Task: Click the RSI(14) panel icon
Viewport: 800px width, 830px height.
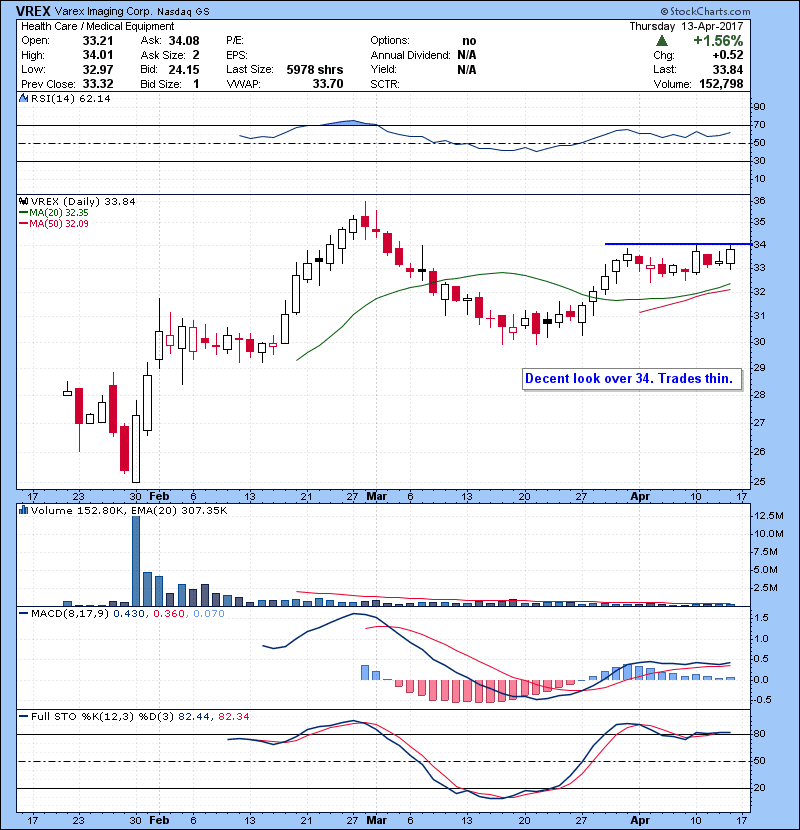Action: pos(23,98)
